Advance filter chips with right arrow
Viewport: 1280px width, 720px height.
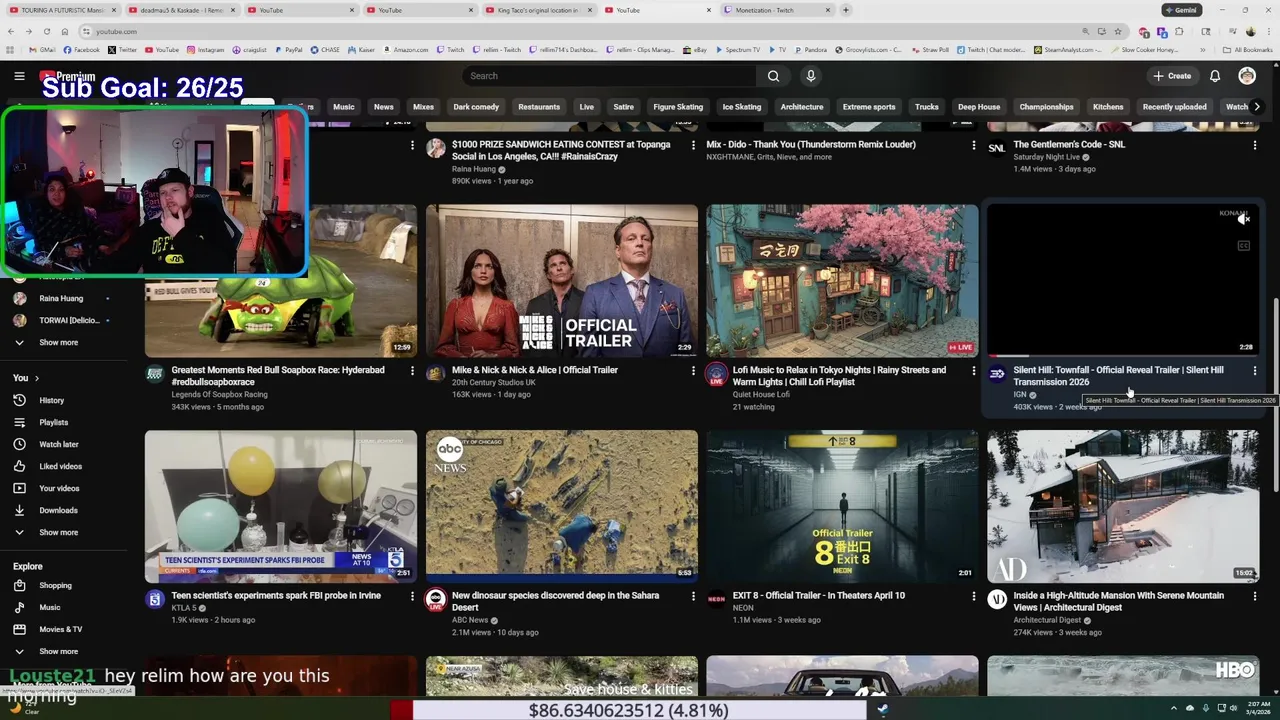pos(1257,107)
